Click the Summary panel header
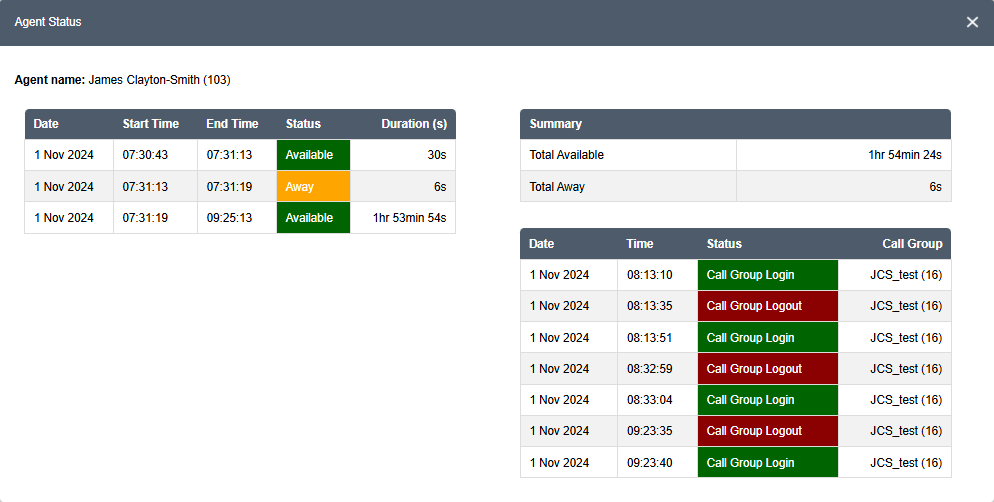The height and width of the screenshot is (502, 994). coord(735,124)
